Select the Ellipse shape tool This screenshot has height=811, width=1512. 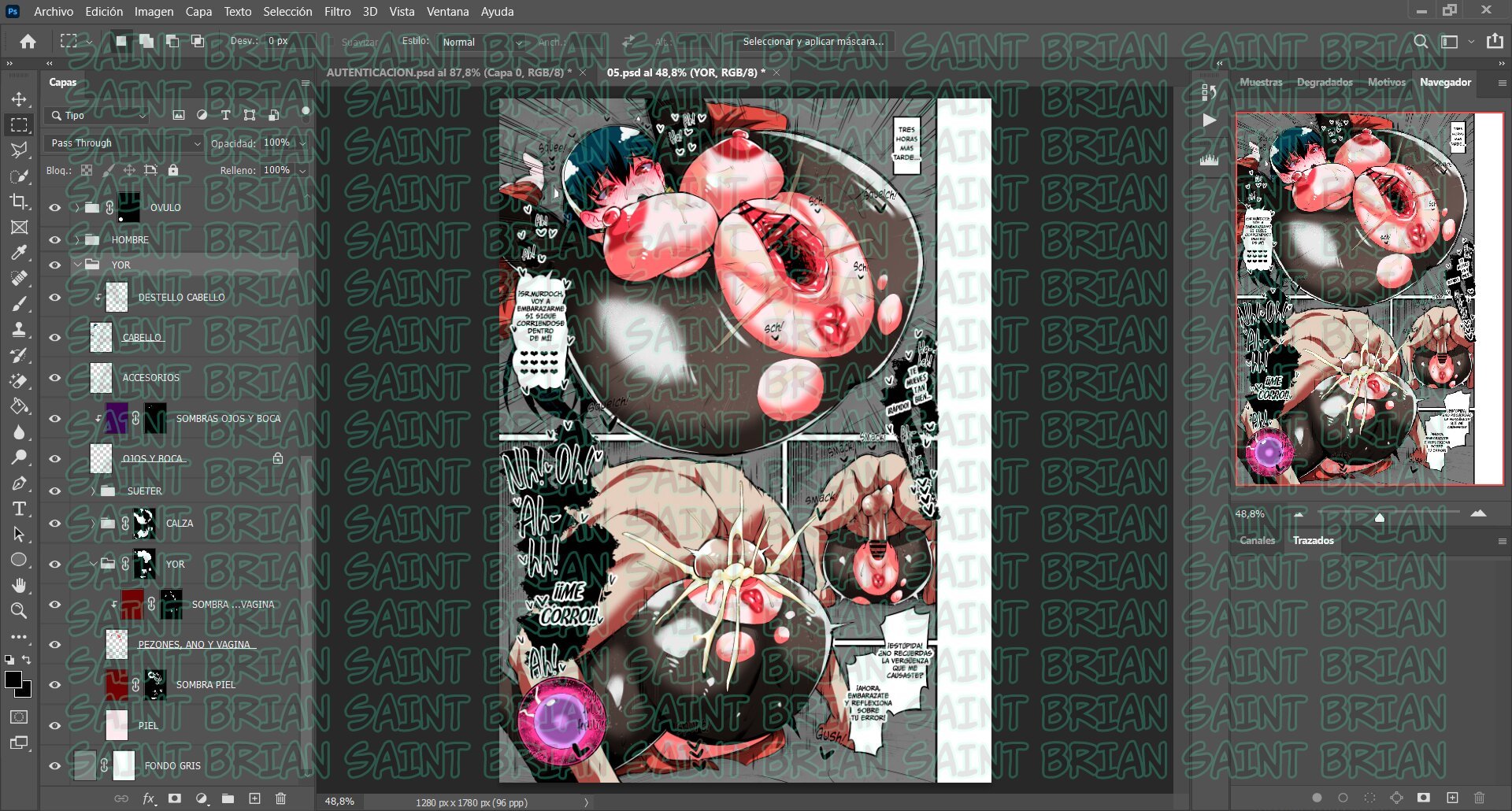19,560
